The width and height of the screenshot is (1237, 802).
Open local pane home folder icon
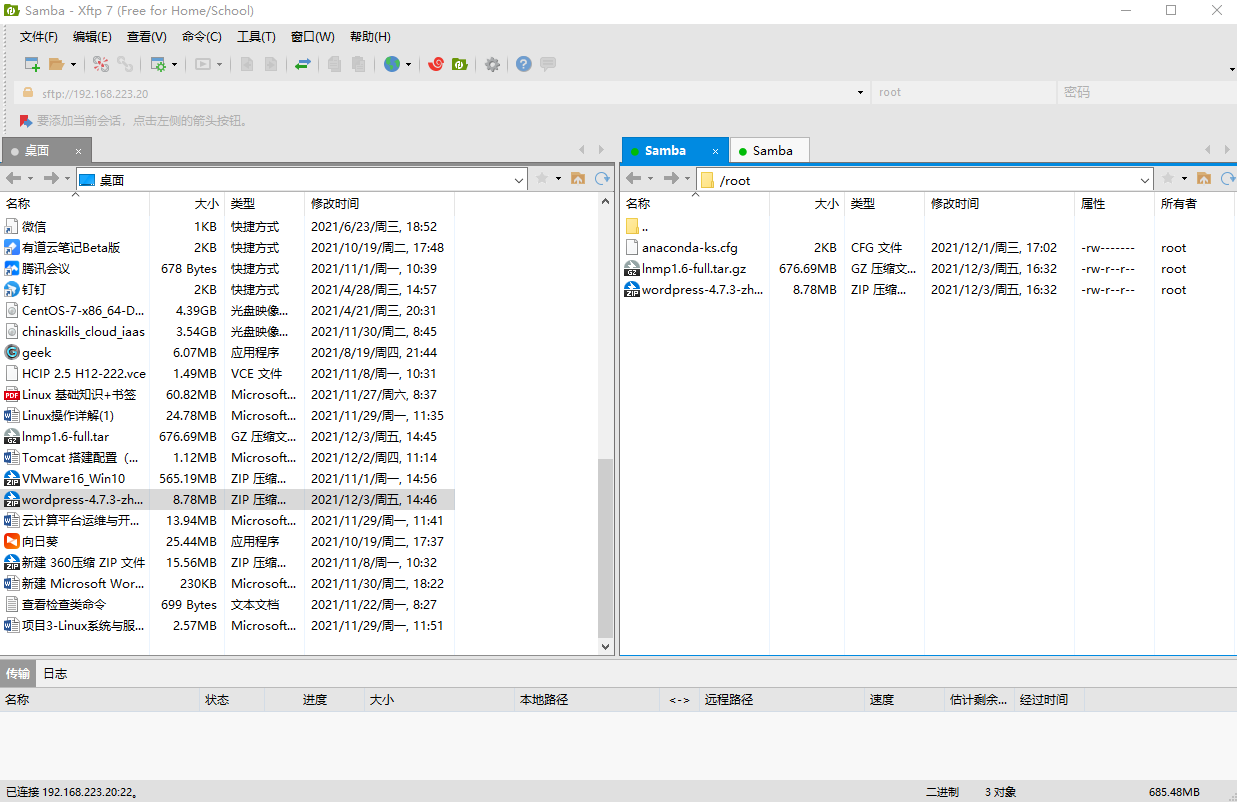[x=578, y=178]
